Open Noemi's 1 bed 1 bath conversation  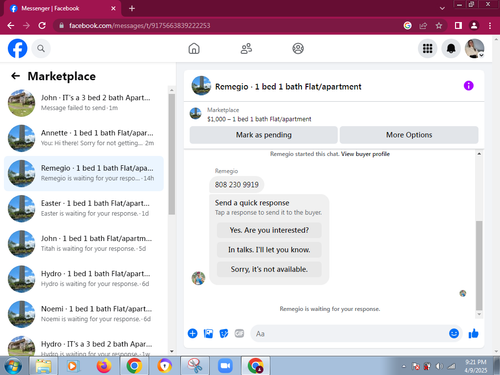click(83, 314)
